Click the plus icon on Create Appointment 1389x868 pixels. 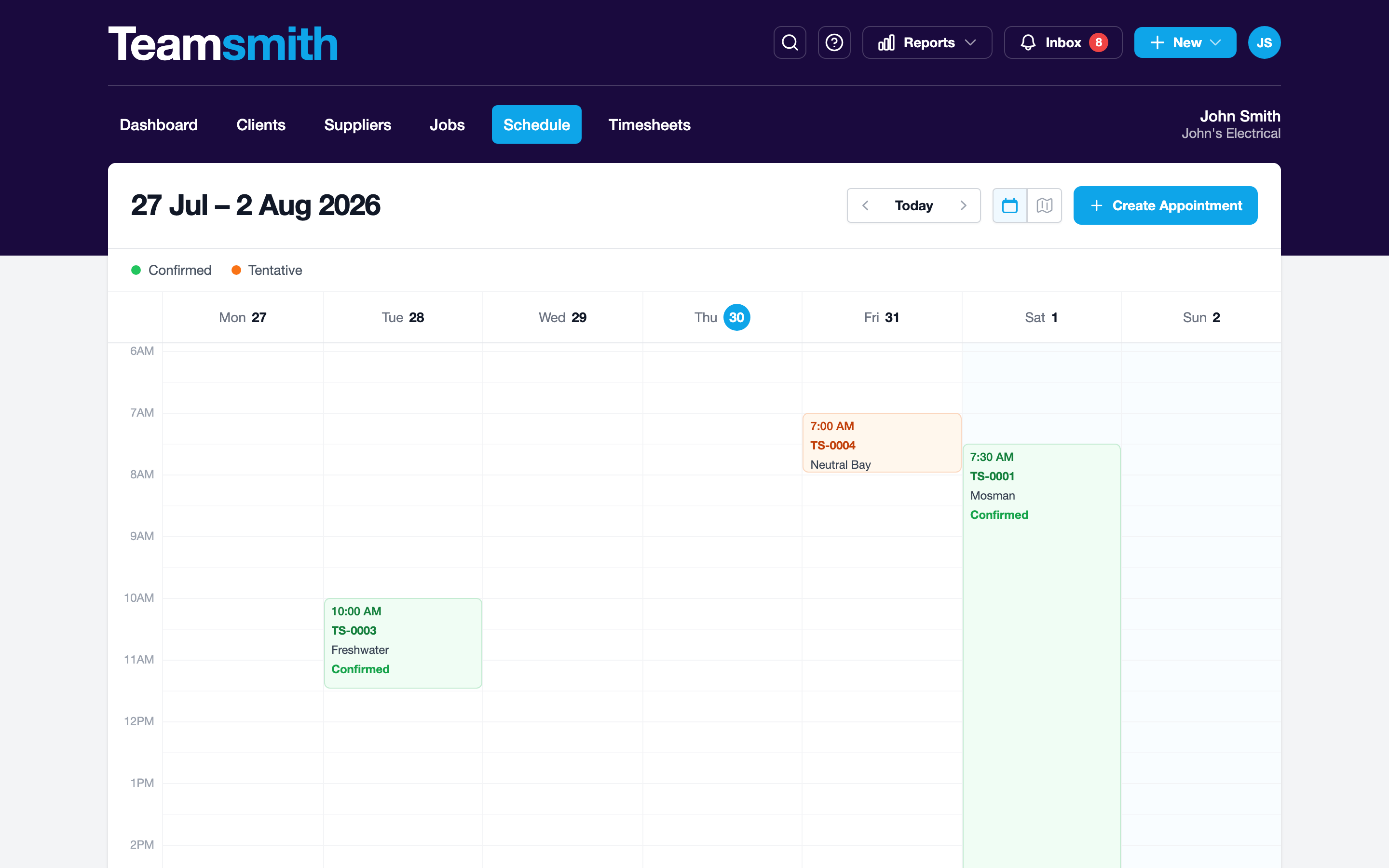coord(1096,205)
